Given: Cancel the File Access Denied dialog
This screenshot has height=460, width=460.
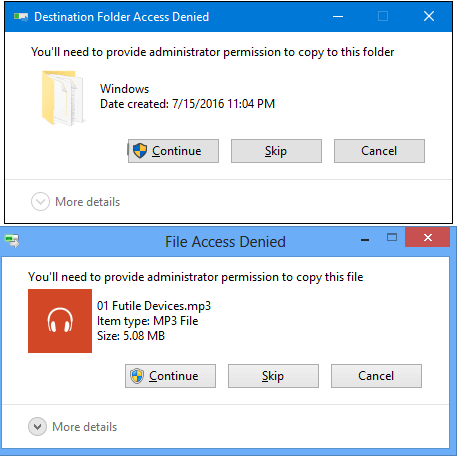Looking at the screenshot, I should pos(376,376).
